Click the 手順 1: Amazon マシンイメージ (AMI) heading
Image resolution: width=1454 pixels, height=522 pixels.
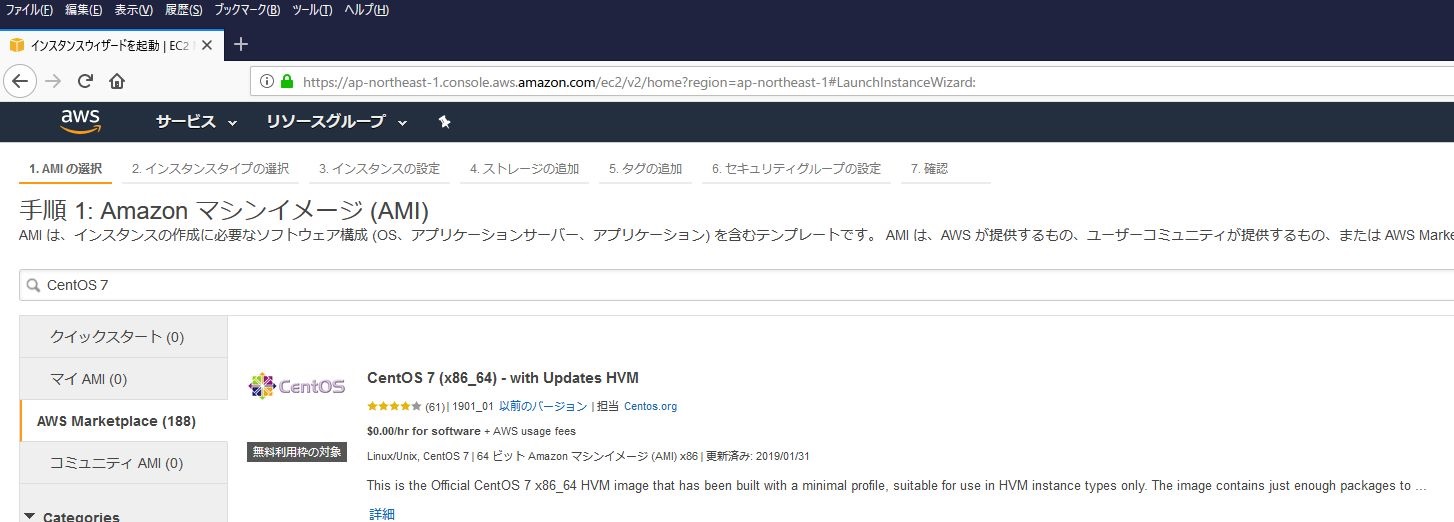(x=224, y=211)
